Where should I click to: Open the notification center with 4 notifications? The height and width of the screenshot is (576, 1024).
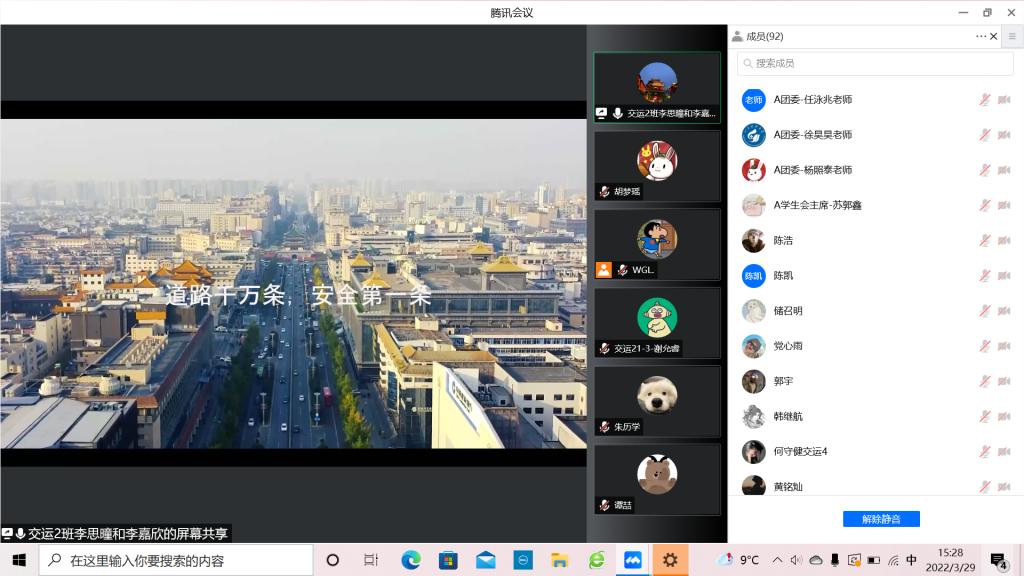998,560
